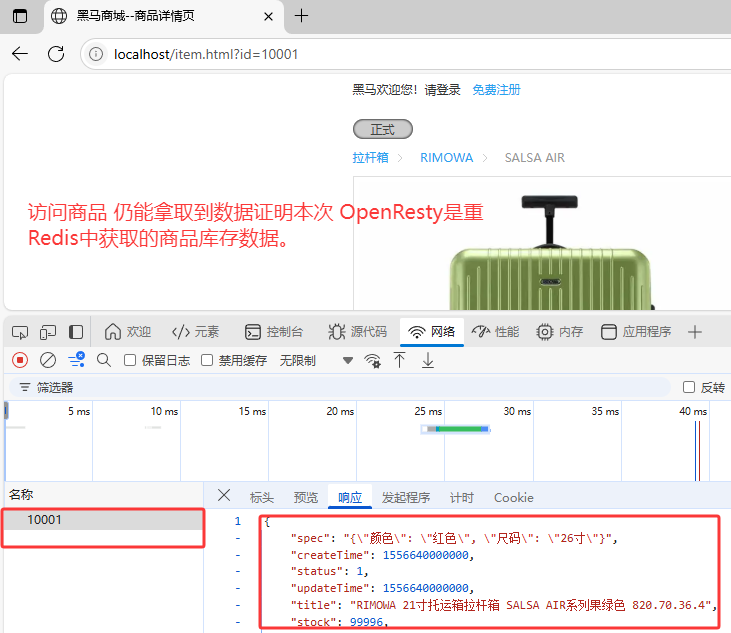Screen dimensions: 731x633
Task: Toggle the DevTools sidebar dock icon
Action: [76, 332]
